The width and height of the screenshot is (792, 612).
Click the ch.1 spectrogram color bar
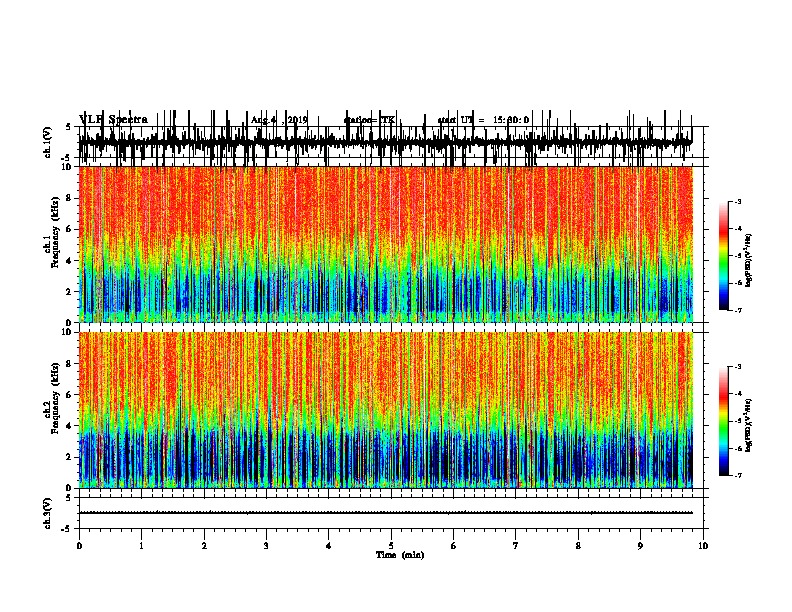(724, 256)
